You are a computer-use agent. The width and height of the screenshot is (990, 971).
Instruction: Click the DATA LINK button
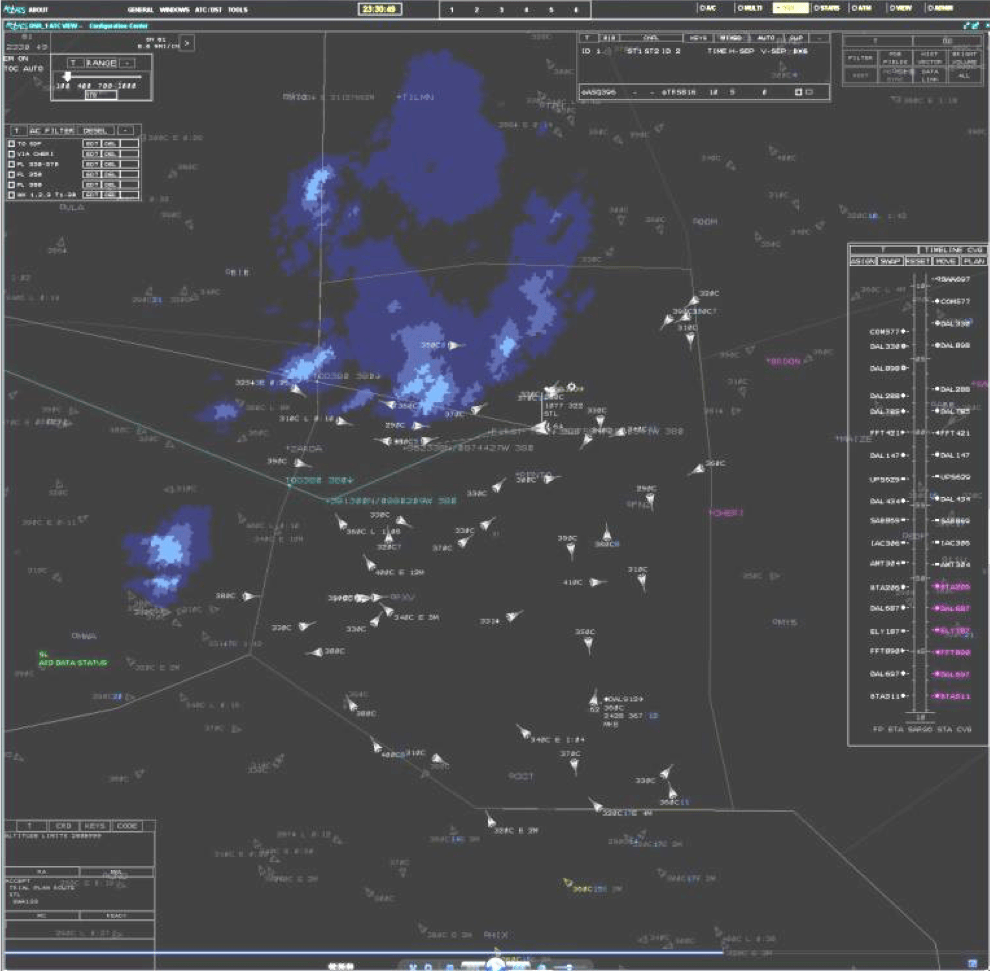929,75
